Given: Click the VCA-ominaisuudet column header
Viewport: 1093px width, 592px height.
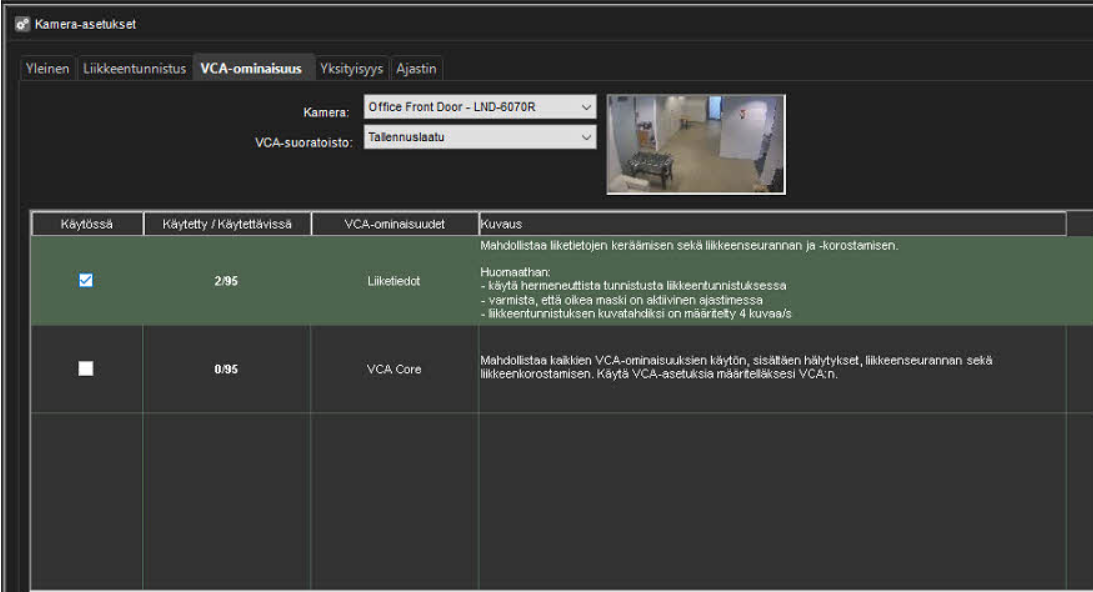Looking at the screenshot, I should pos(395,225).
